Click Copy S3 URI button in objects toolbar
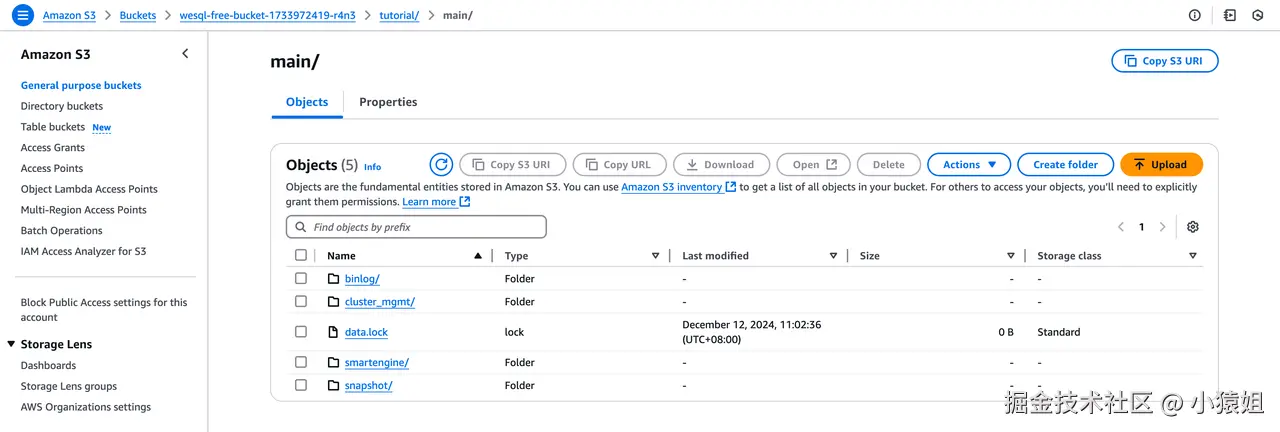The width and height of the screenshot is (1280, 432). click(x=512, y=165)
